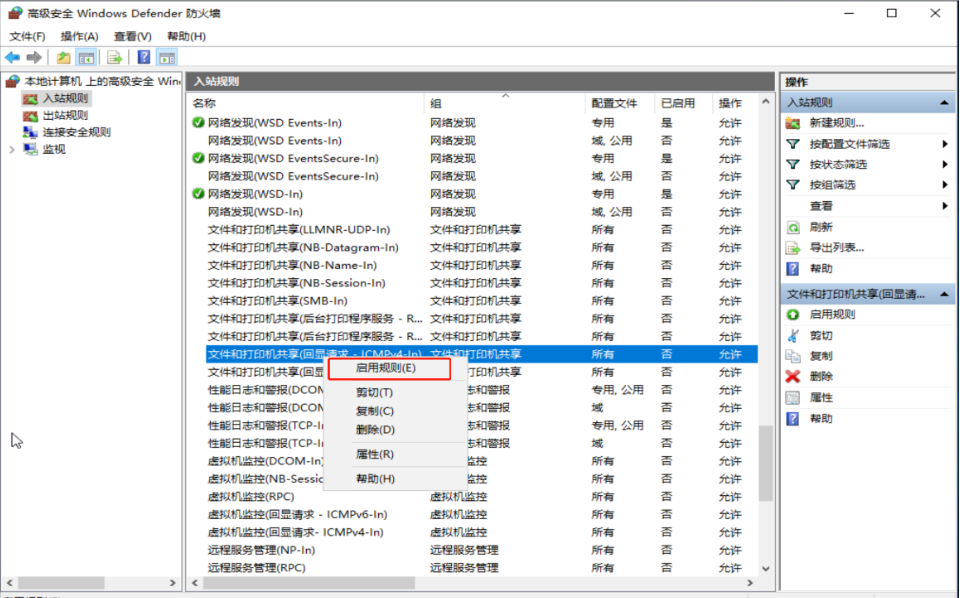This screenshot has width=960, height=598.
Task: Toggle the show/hide console tree toolbar icon
Action: tap(86, 58)
